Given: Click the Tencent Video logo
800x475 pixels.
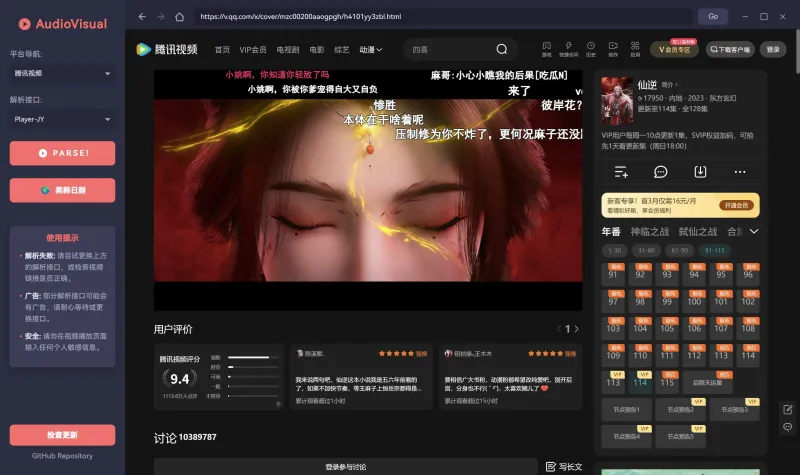Looking at the screenshot, I should (167, 49).
